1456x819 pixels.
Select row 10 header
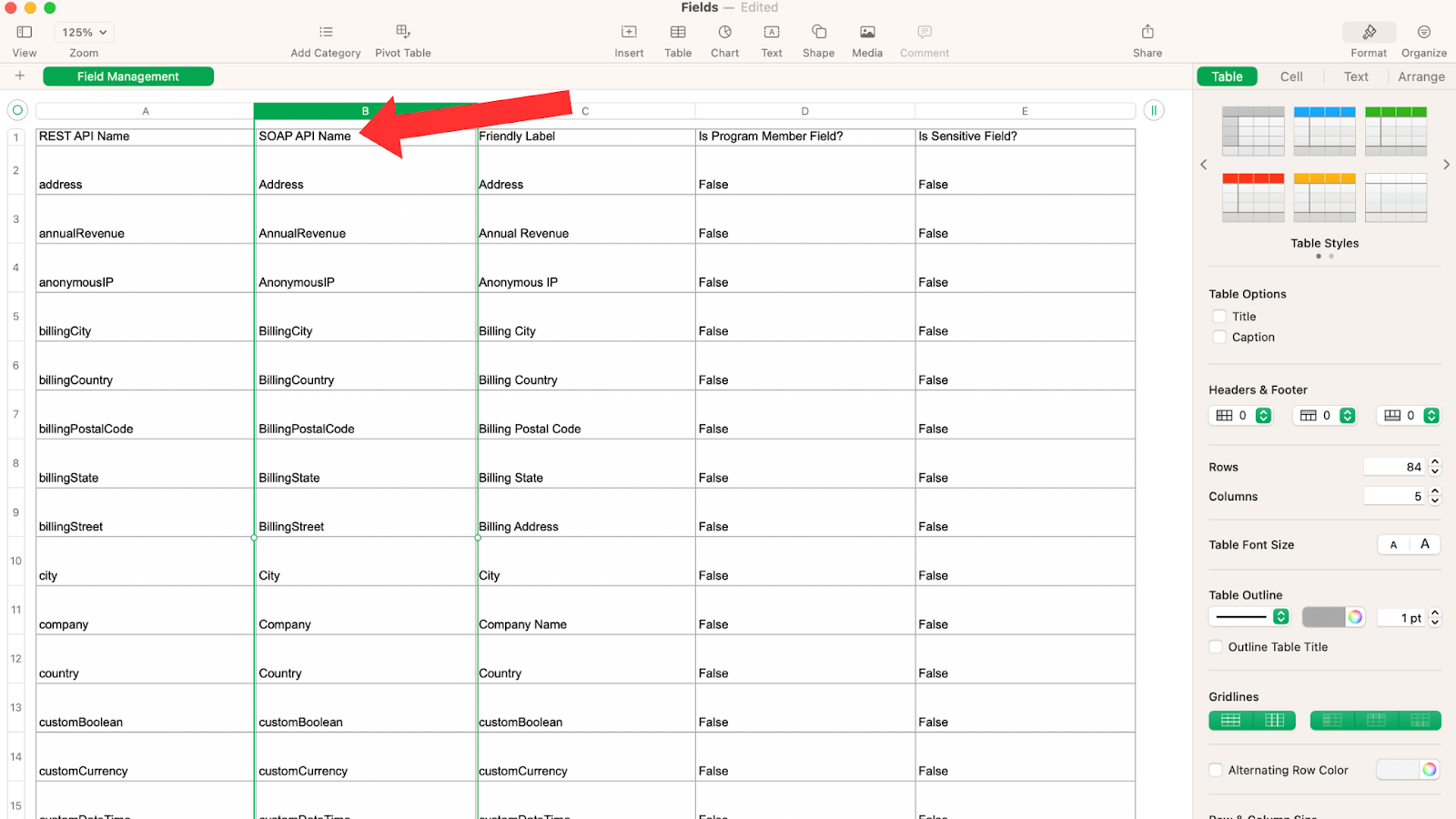[16, 561]
